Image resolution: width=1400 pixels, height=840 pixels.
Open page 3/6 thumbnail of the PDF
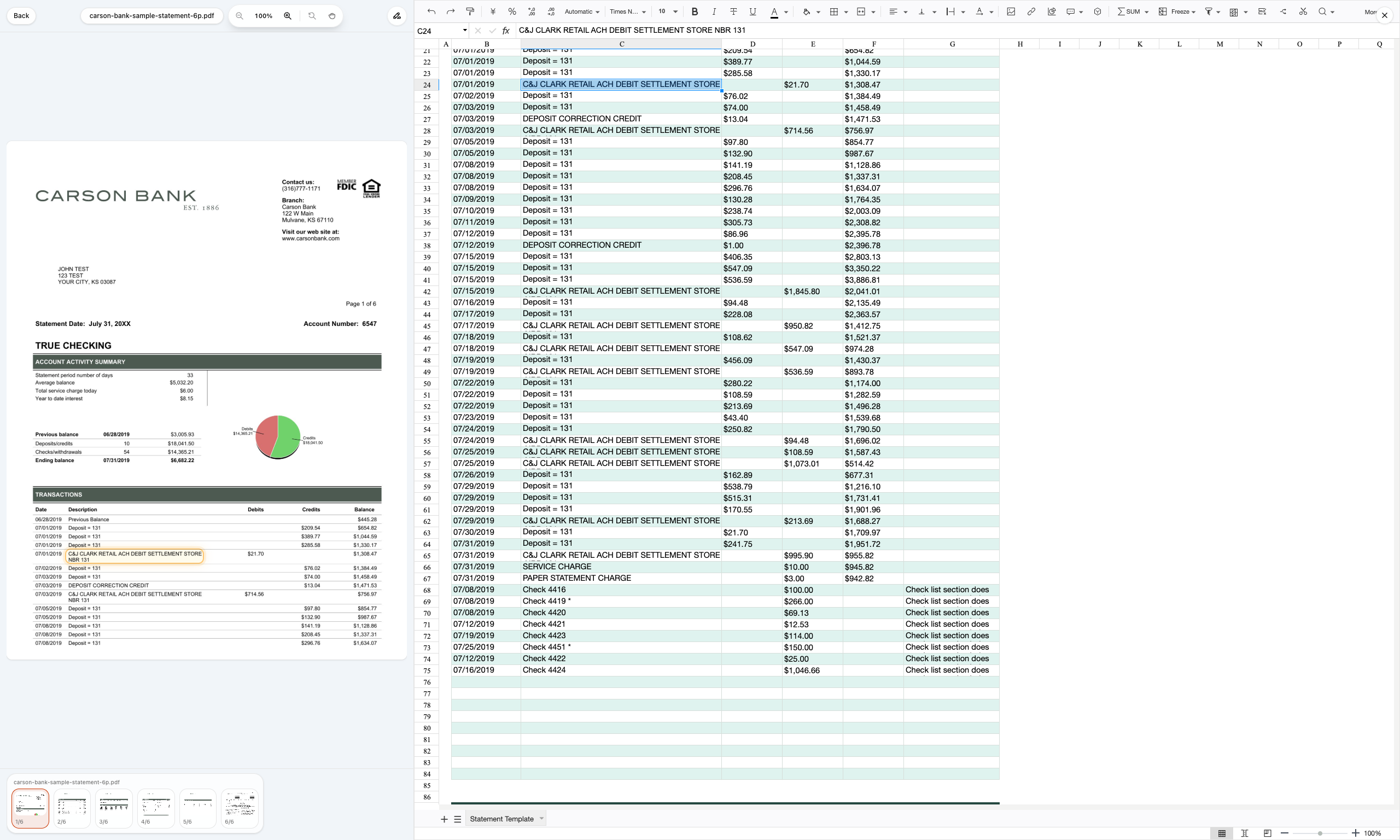(114, 808)
